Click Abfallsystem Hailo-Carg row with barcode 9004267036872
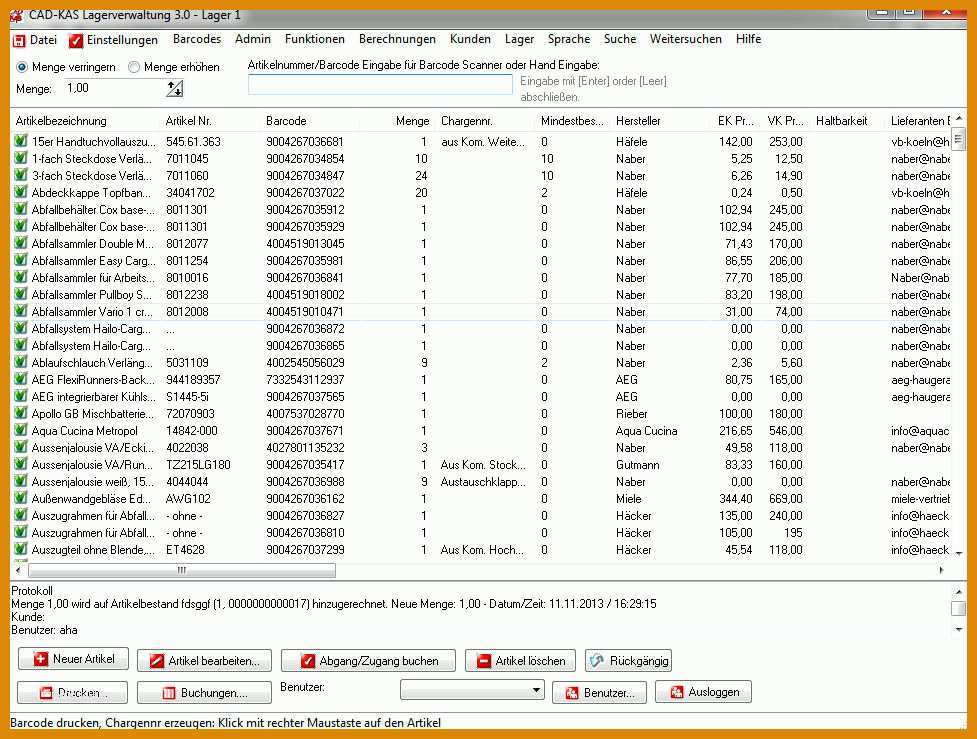 [x=482, y=328]
